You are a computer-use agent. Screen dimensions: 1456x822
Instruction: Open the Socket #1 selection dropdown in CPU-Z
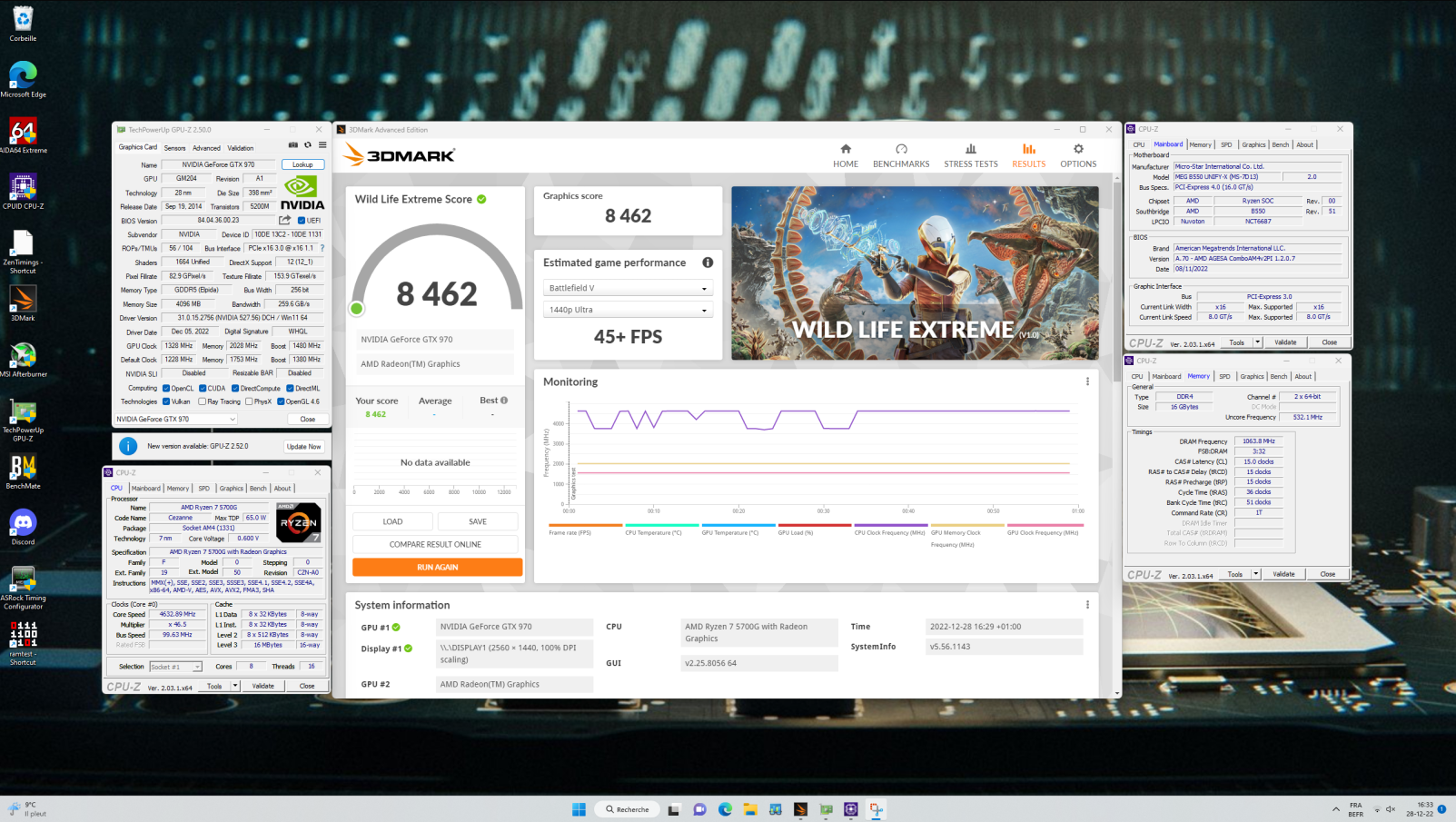[x=175, y=667]
